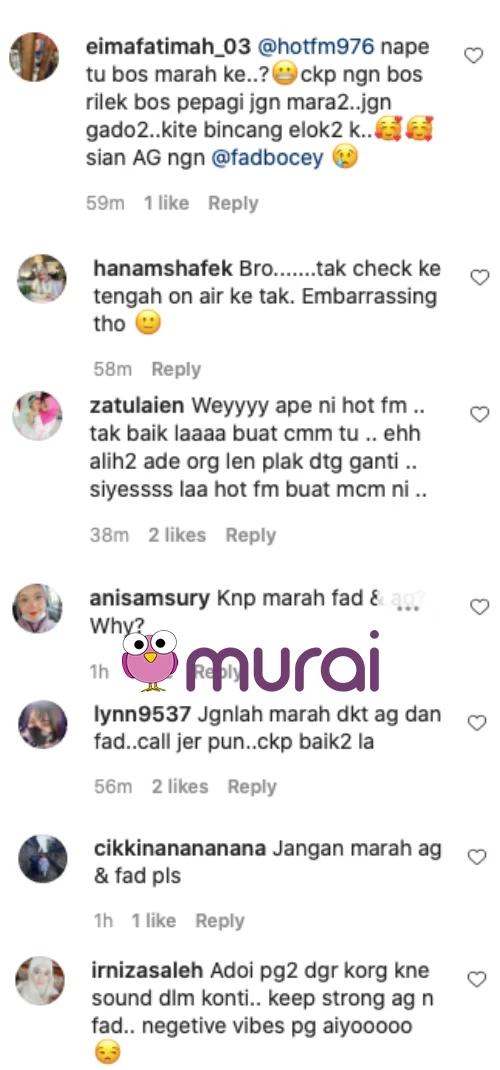500x1070 pixels.
Task: View zatulaien's profile photo
Action: coord(38,416)
